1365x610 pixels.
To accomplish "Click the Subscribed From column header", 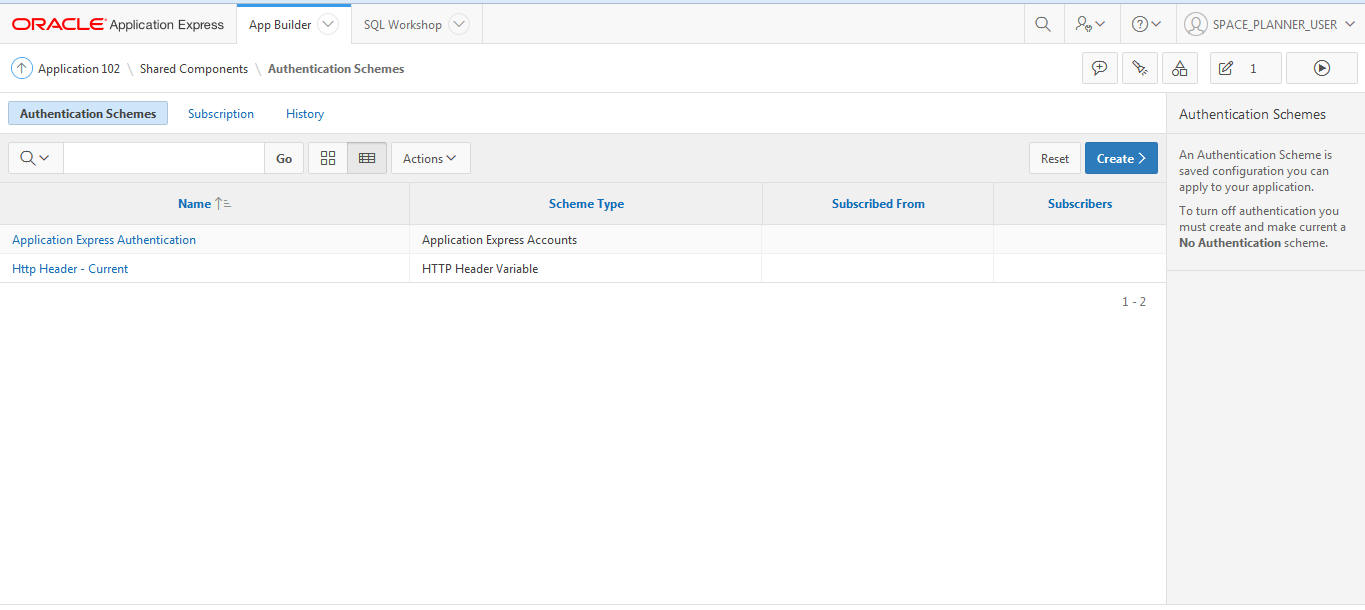I will (878, 204).
